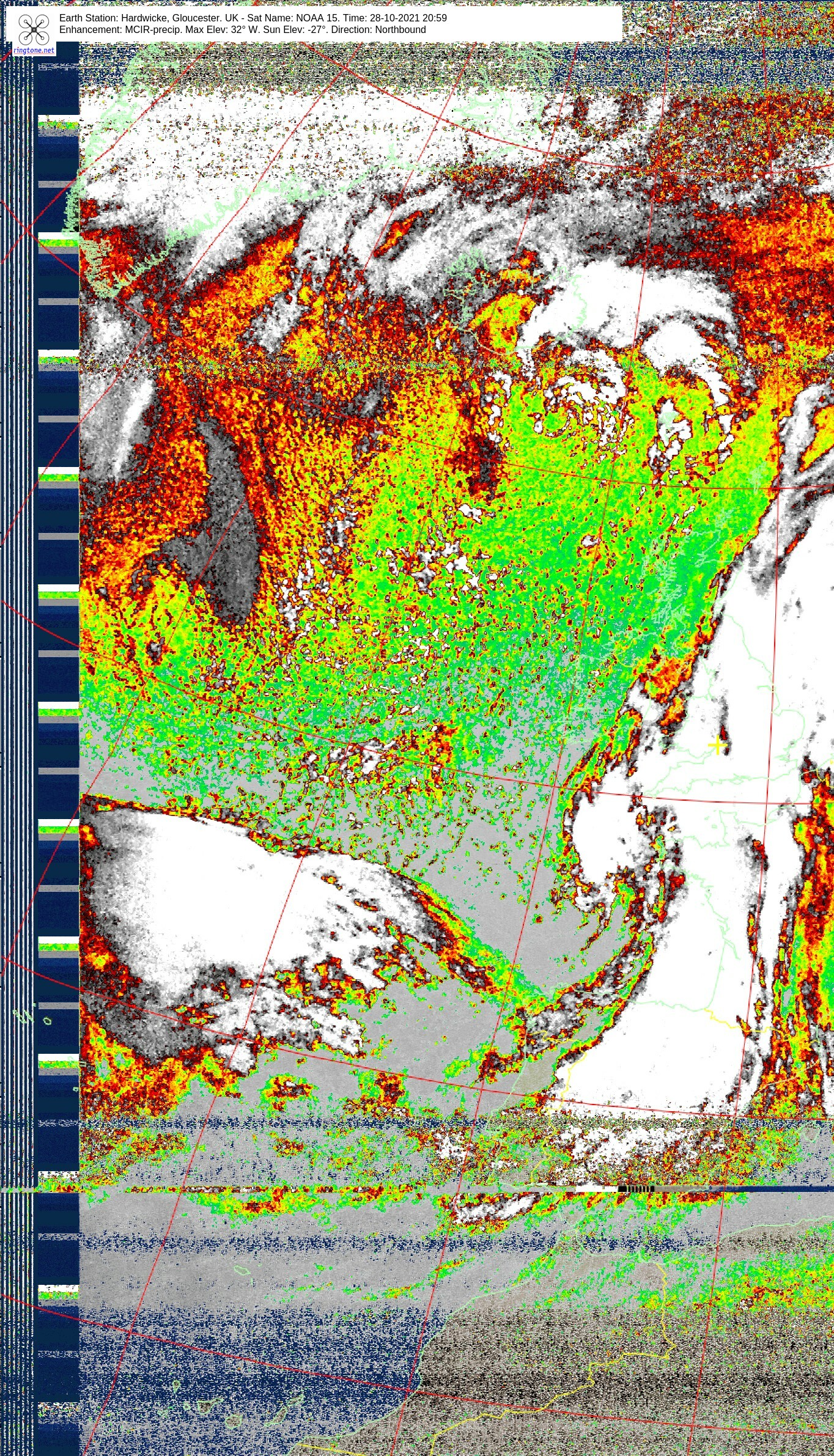The height and width of the screenshot is (1456, 834).
Task: Click the yellow crosshair ground station marker
Action: click(717, 745)
